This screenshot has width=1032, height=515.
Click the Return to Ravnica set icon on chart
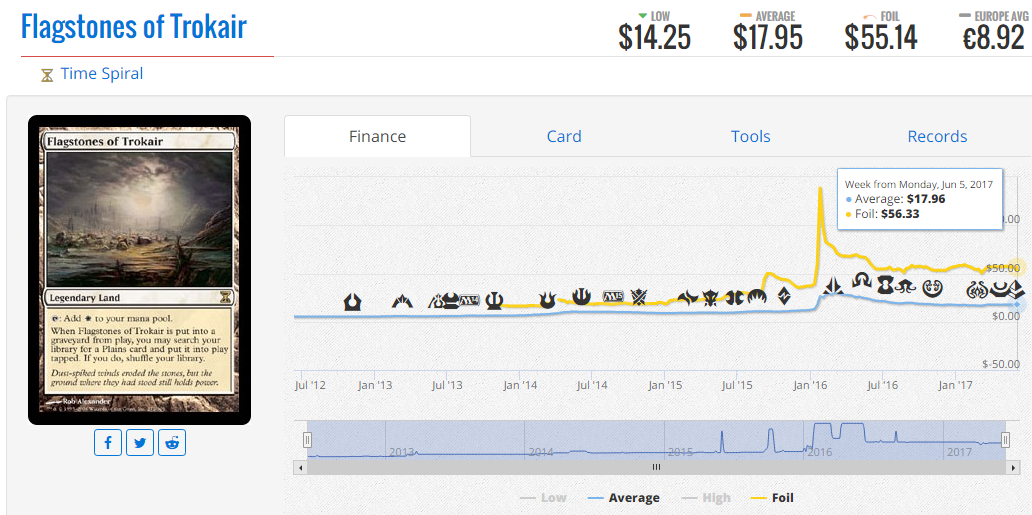pyautogui.click(x=353, y=302)
